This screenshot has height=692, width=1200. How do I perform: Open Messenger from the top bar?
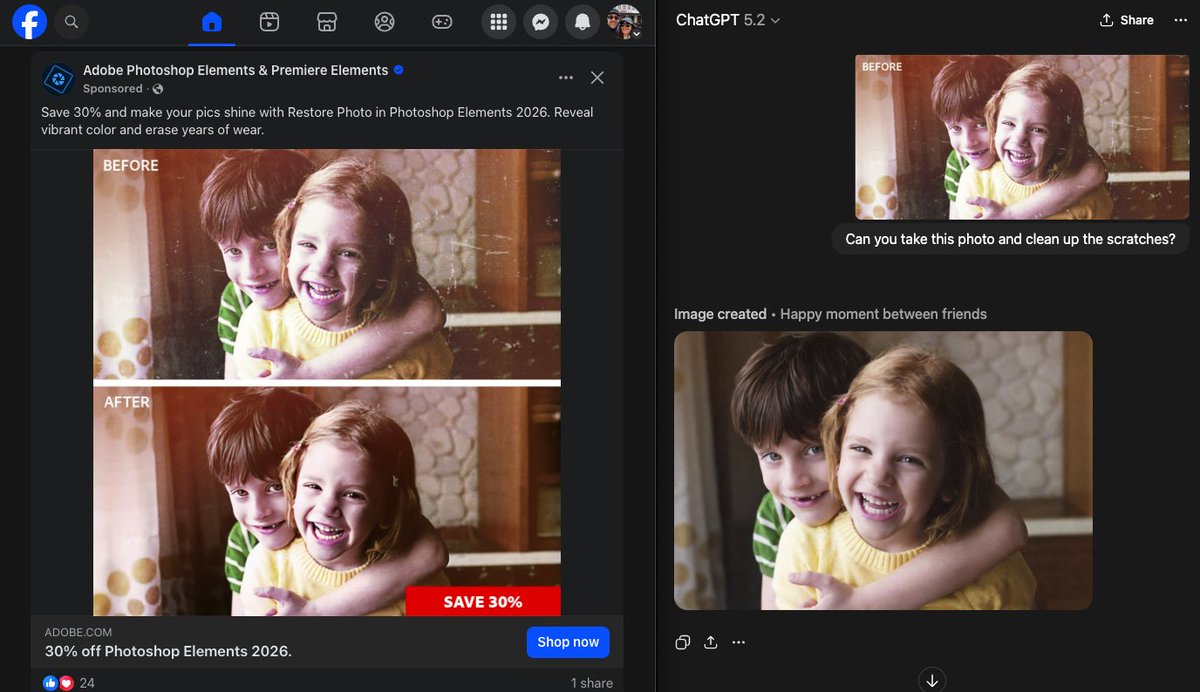pyautogui.click(x=541, y=22)
